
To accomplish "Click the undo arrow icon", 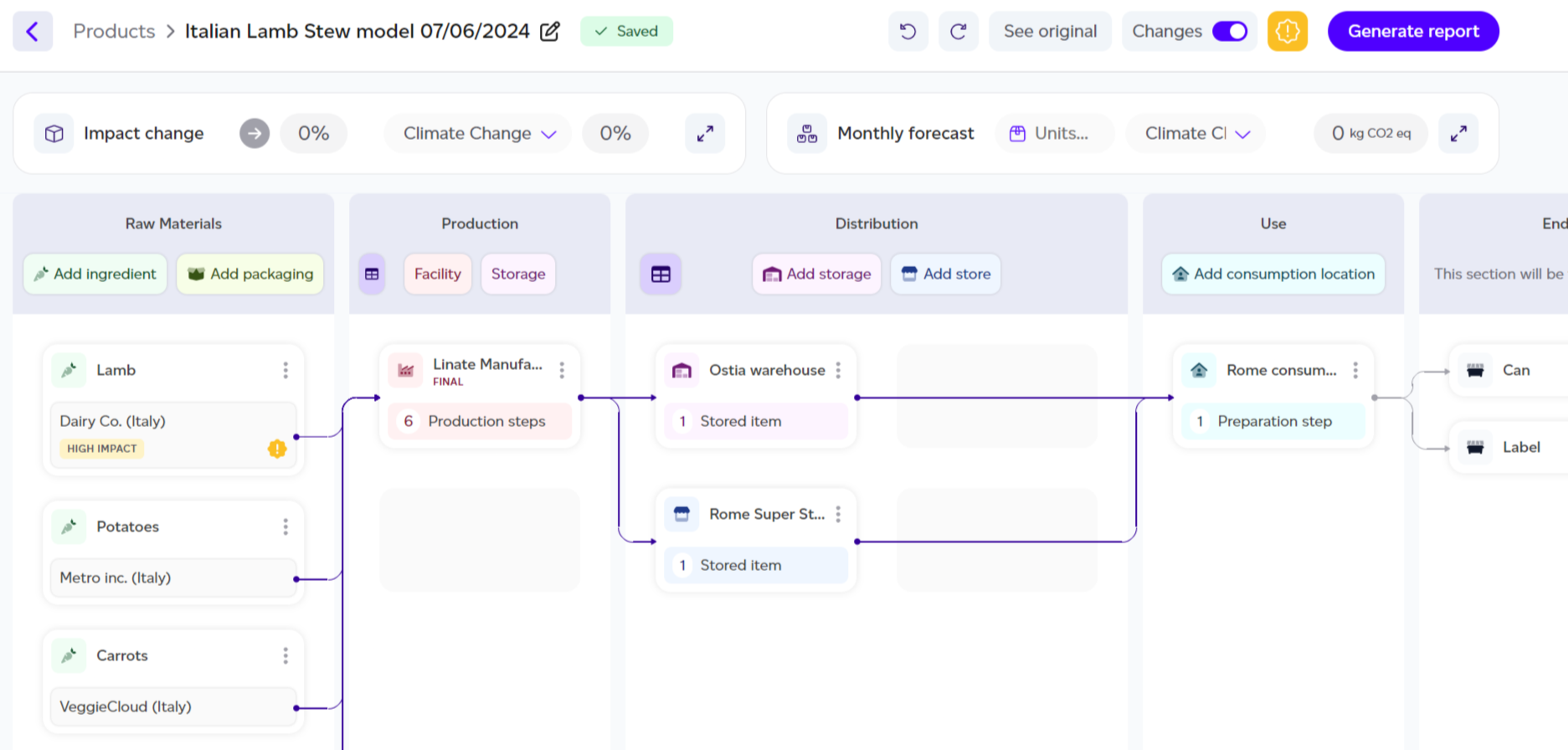I will click(x=908, y=32).
